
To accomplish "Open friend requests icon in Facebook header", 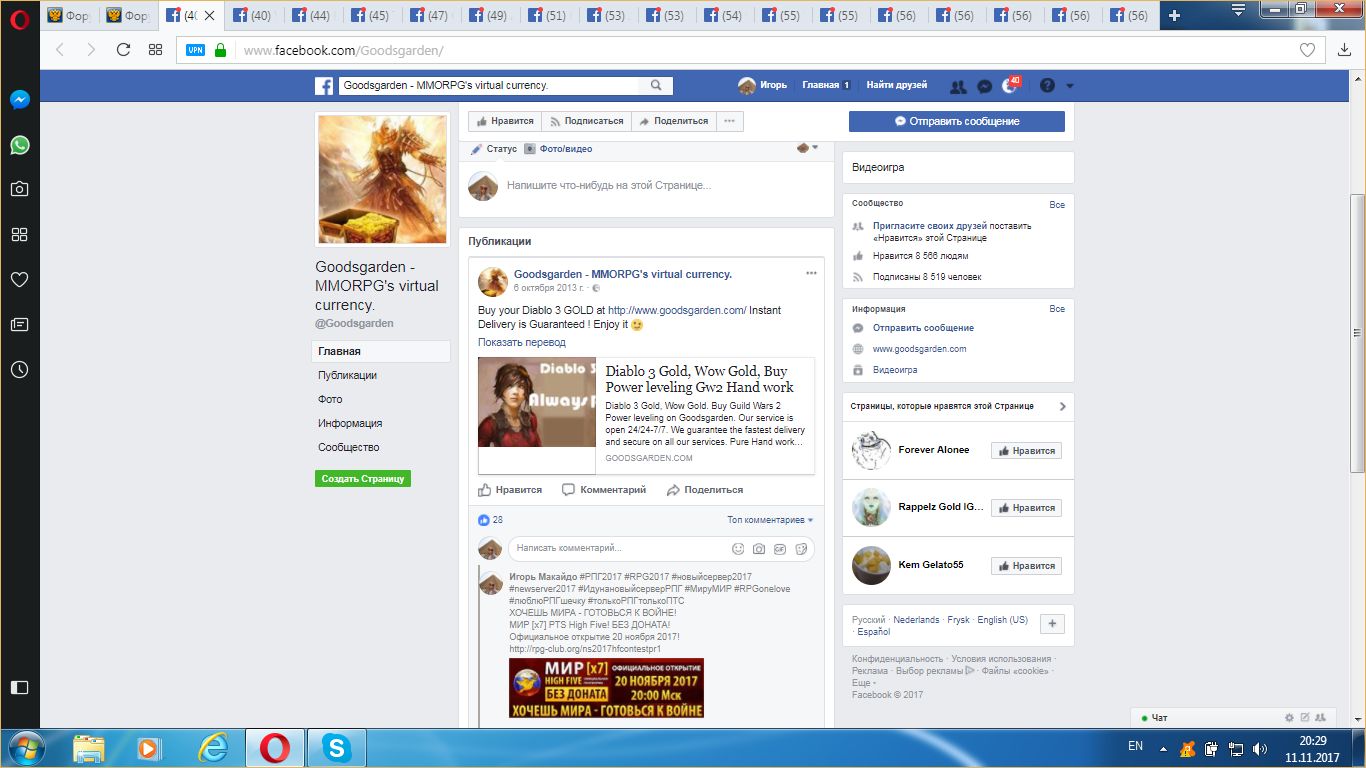I will 958,86.
